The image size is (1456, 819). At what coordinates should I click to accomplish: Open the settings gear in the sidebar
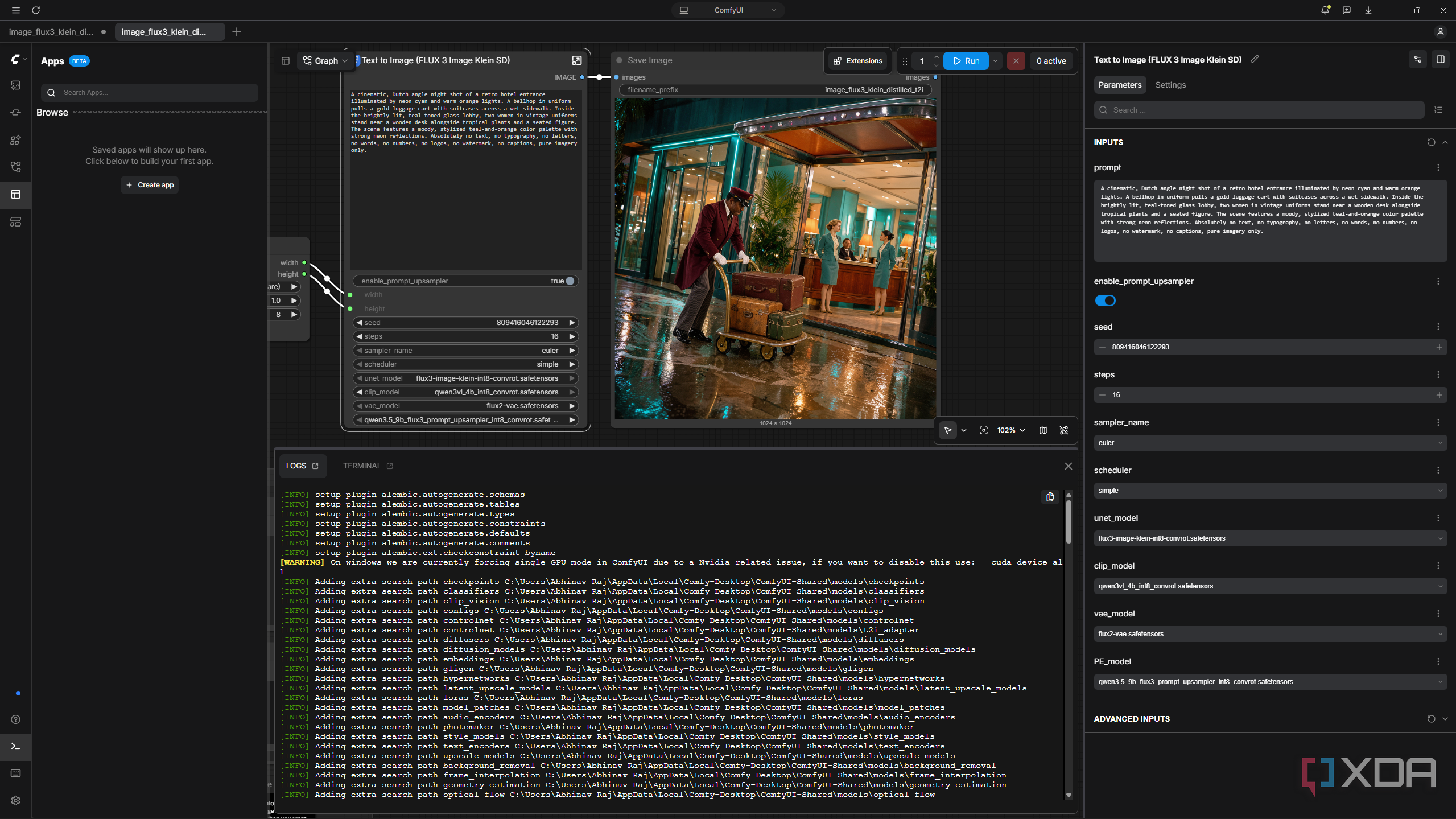point(15,801)
